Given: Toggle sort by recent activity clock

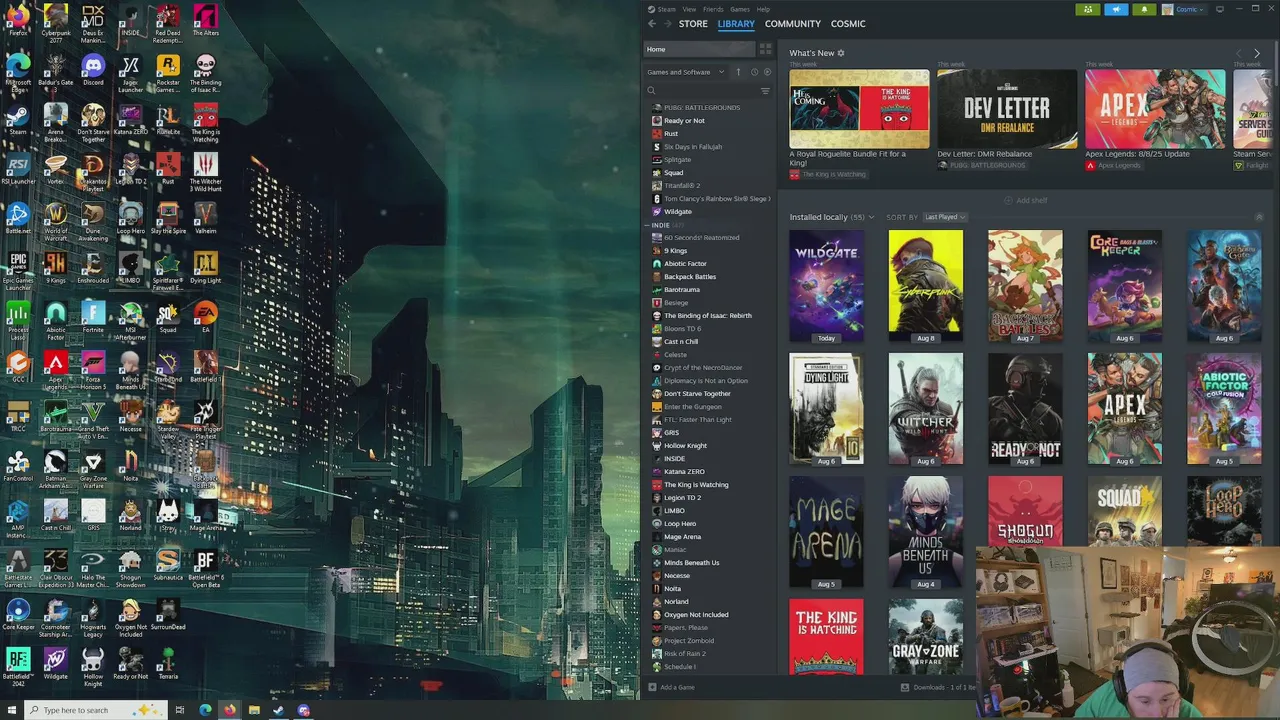Looking at the screenshot, I should [x=754, y=72].
